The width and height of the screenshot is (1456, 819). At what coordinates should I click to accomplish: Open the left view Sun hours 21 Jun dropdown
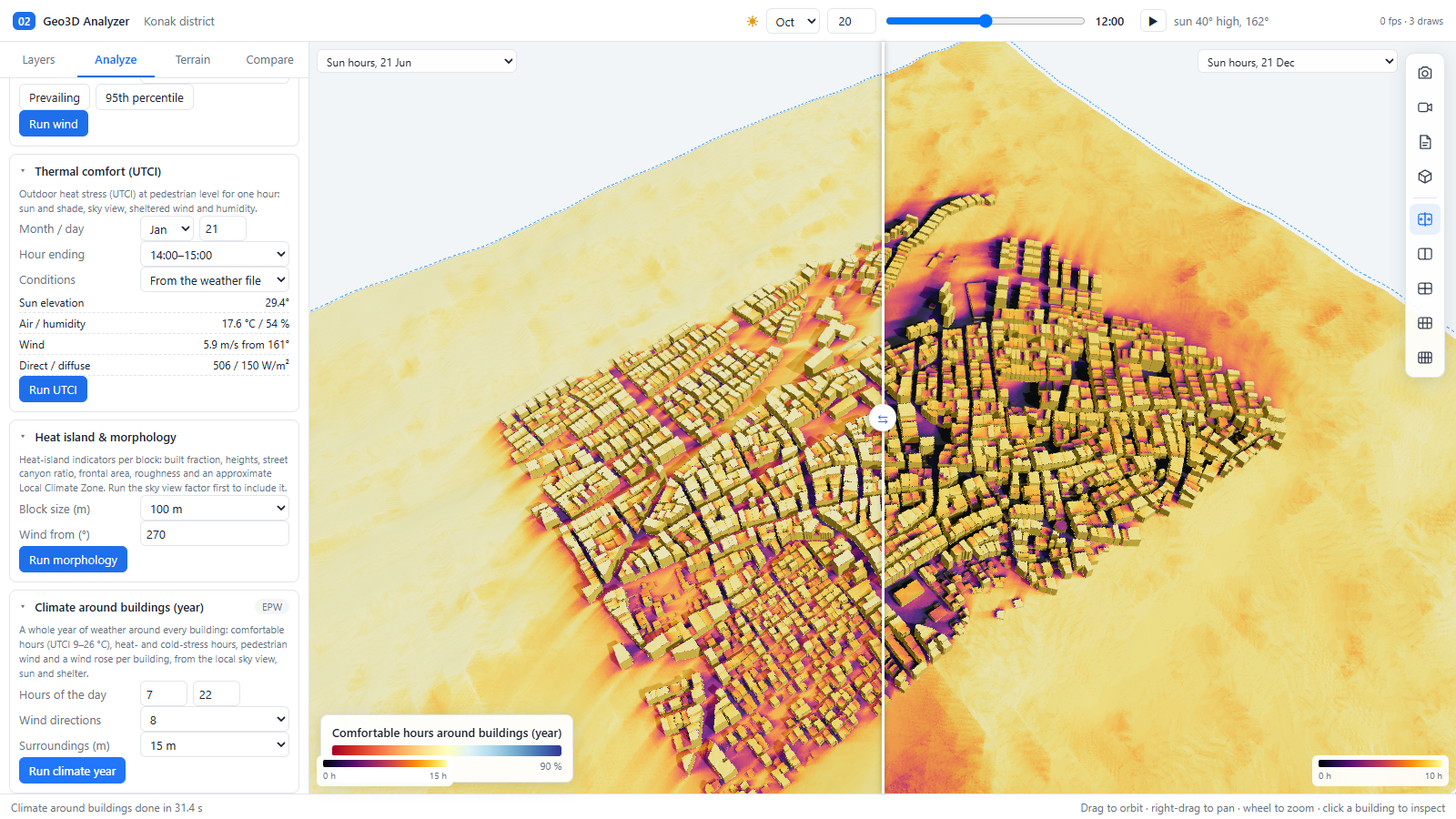pos(417,62)
